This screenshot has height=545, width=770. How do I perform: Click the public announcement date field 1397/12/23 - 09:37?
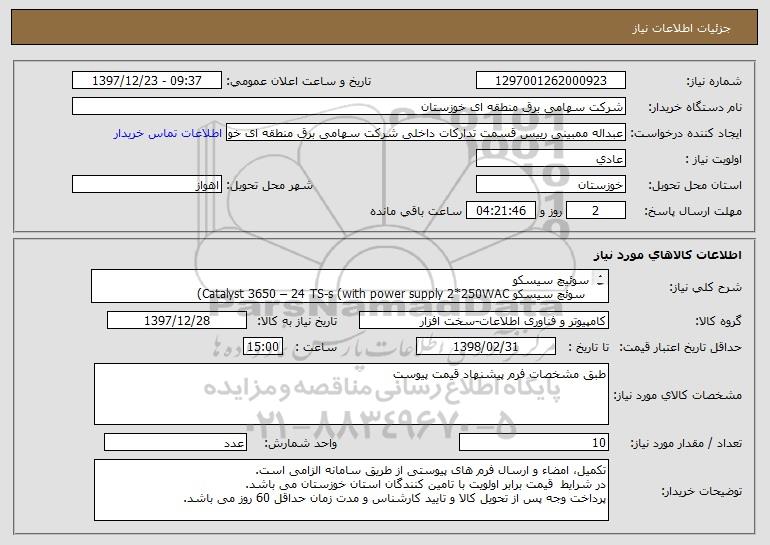click(x=147, y=81)
